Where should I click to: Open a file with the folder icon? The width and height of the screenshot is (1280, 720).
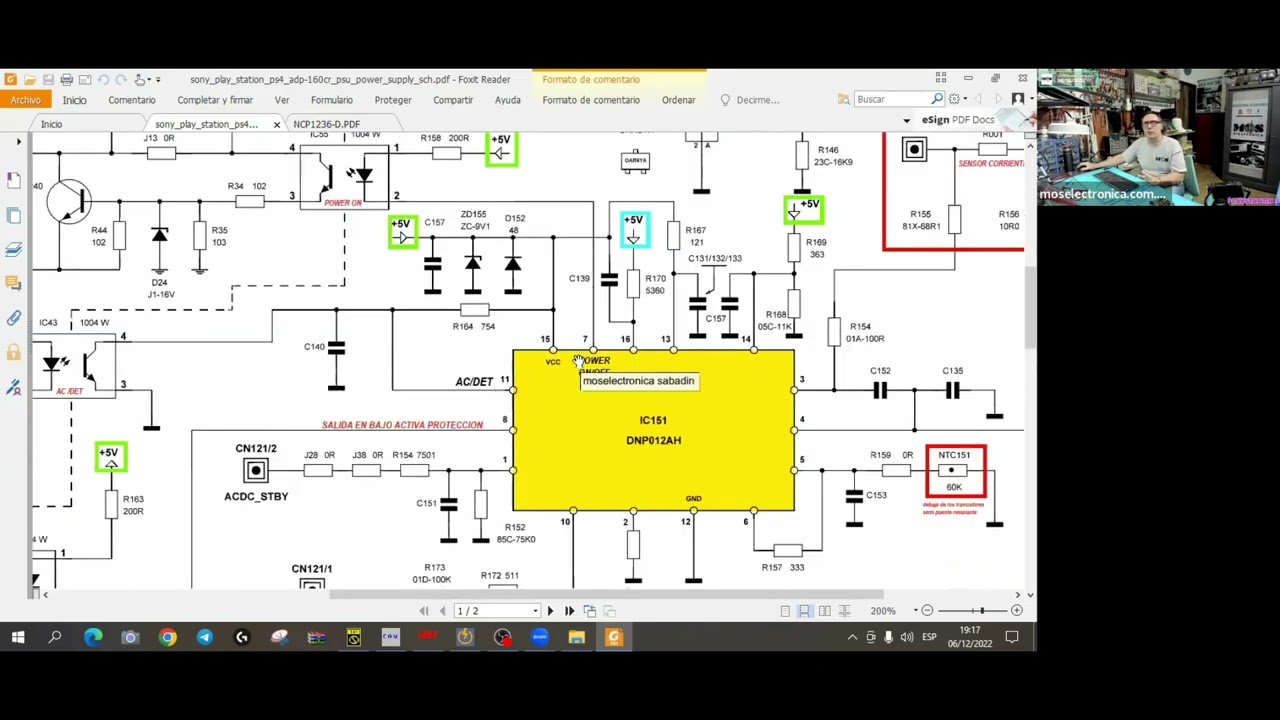coord(29,79)
